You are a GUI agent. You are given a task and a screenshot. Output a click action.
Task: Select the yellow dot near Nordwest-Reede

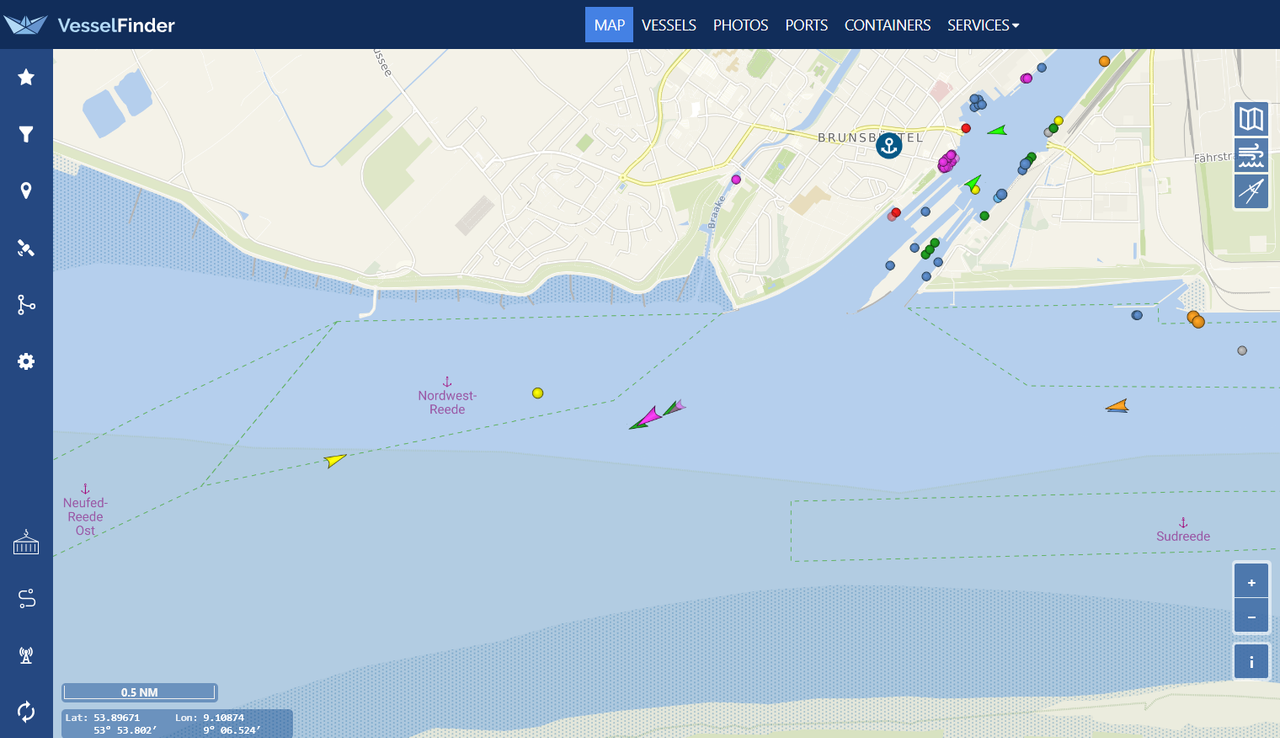pyautogui.click(x=538, y=393)
